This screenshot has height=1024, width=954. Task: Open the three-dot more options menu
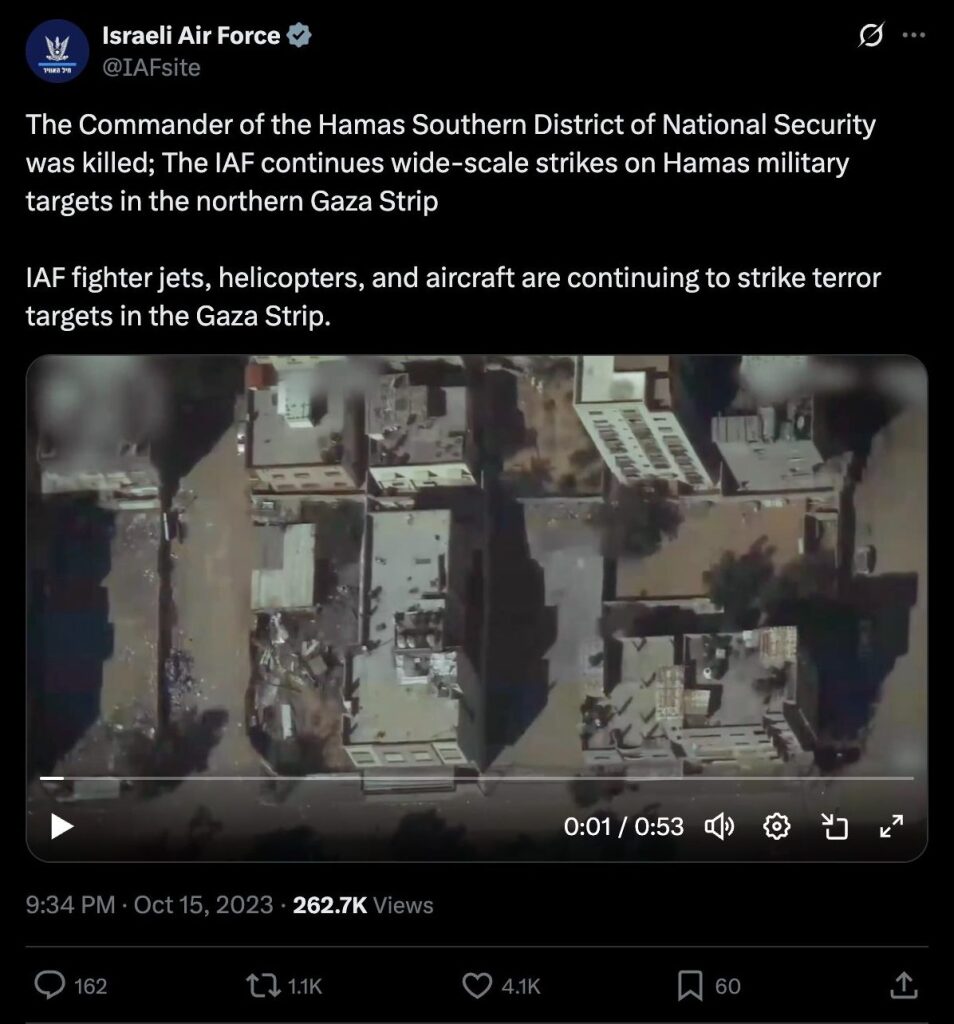point(913,35)
